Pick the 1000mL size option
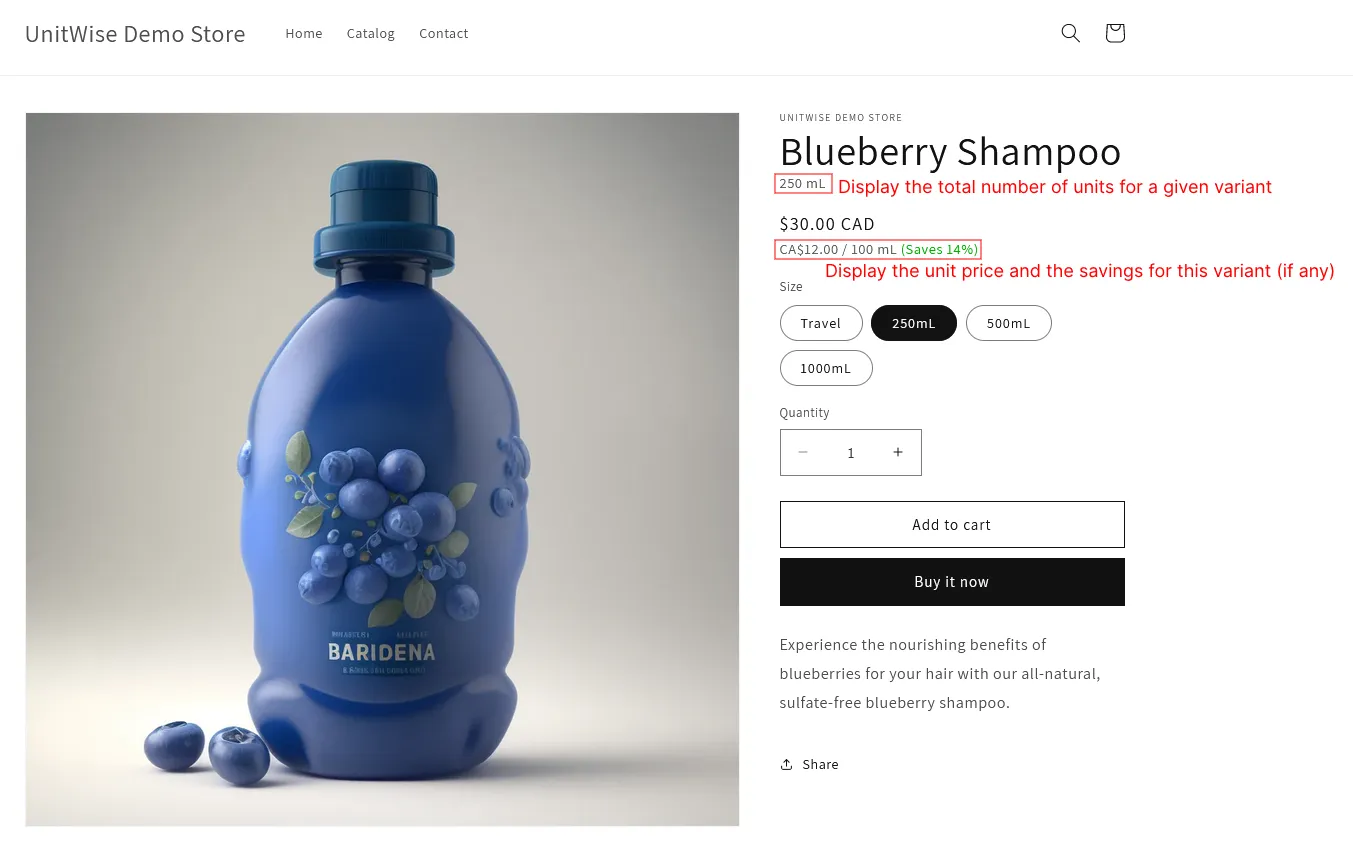 (x=826, y=368)
